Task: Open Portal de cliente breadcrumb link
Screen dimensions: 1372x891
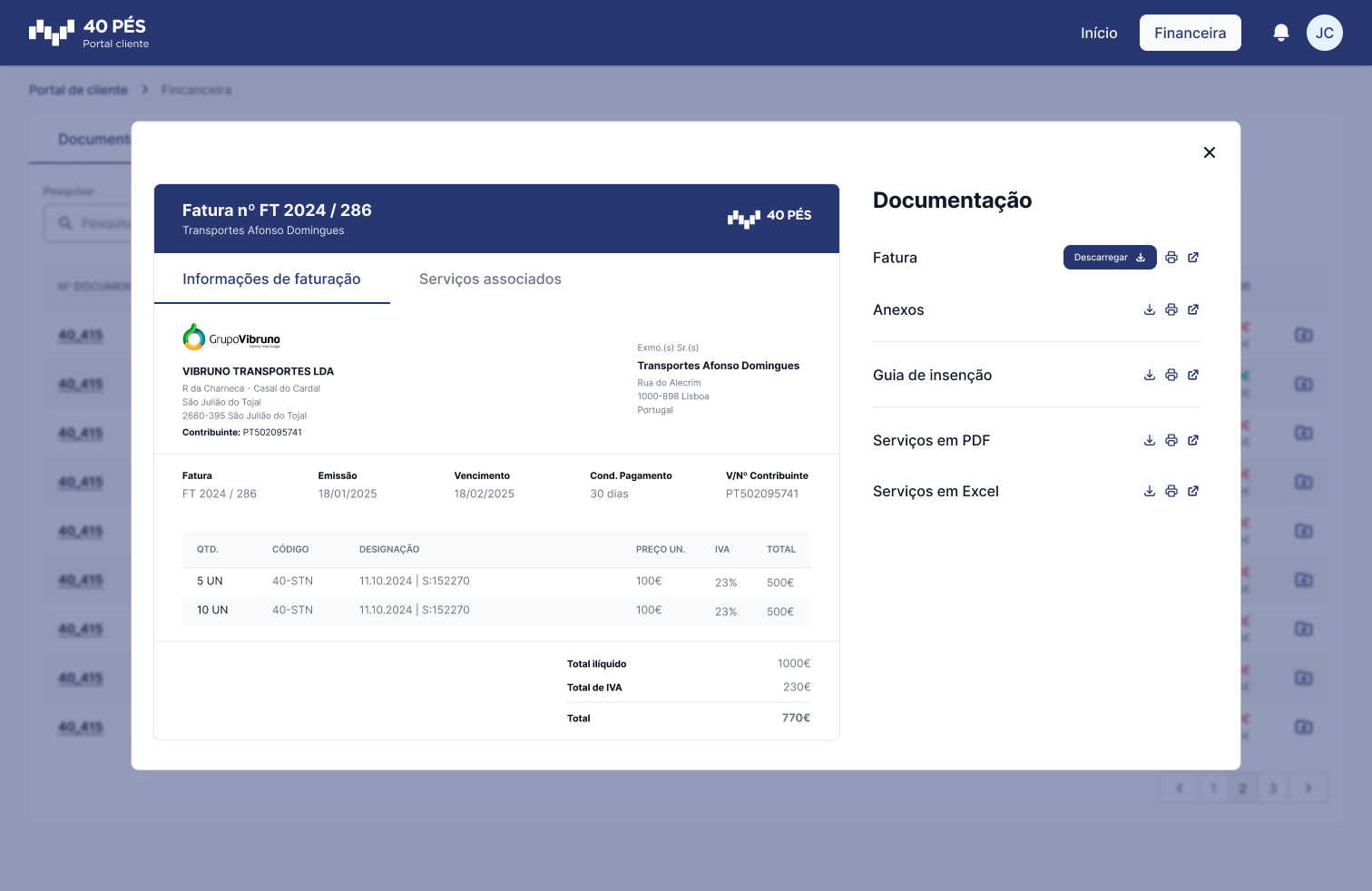Action: tap(78, 89)
